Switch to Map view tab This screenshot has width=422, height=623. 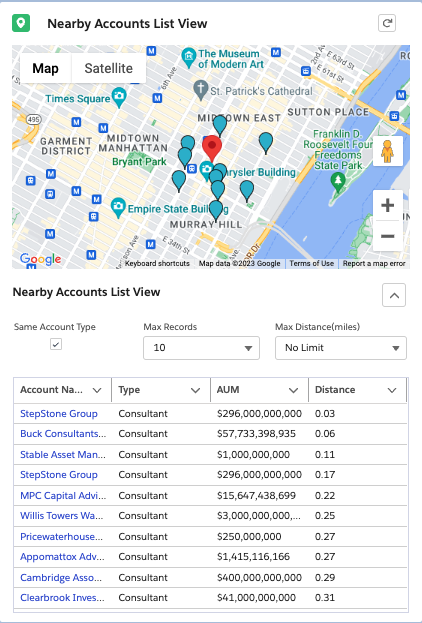(45, 68)
